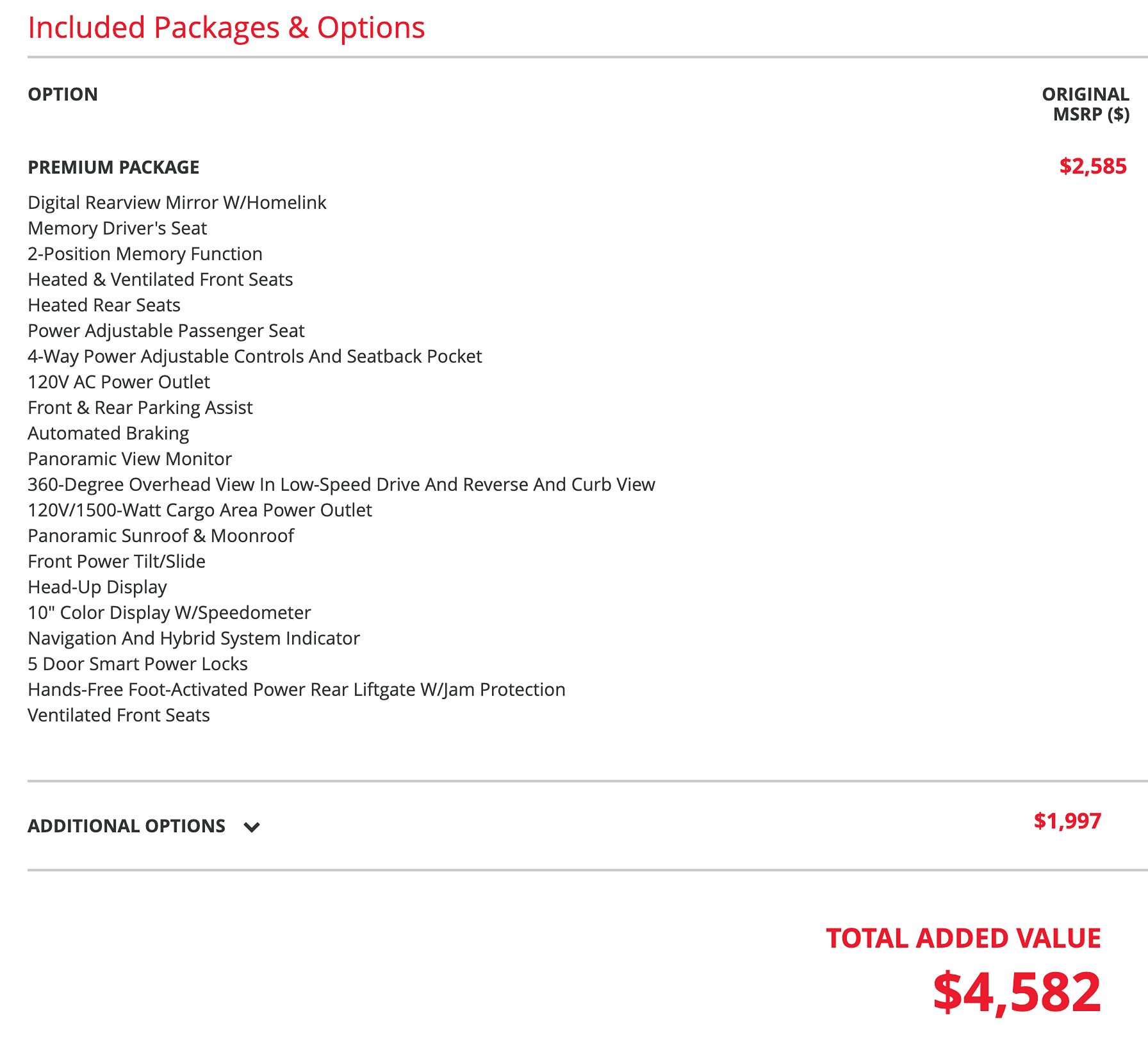Click the $1,997 additional options price
This screenshot has height=1038, width=1148.
point(1067,821)
